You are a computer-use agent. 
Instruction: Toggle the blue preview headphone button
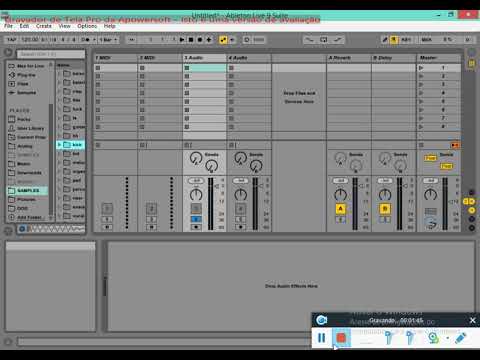coord(22,229)
